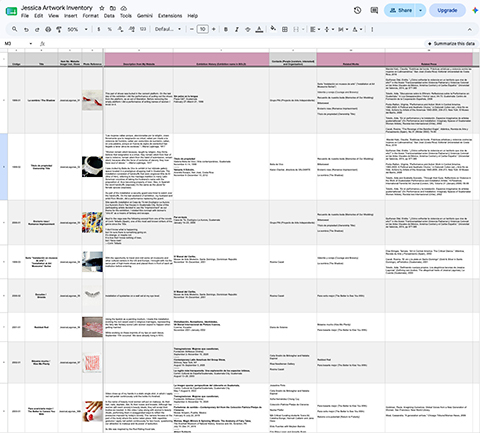The height and width of the screenshot is (433, 480).
Task: Select the paint format tool
Action: [x=59, y=29]
